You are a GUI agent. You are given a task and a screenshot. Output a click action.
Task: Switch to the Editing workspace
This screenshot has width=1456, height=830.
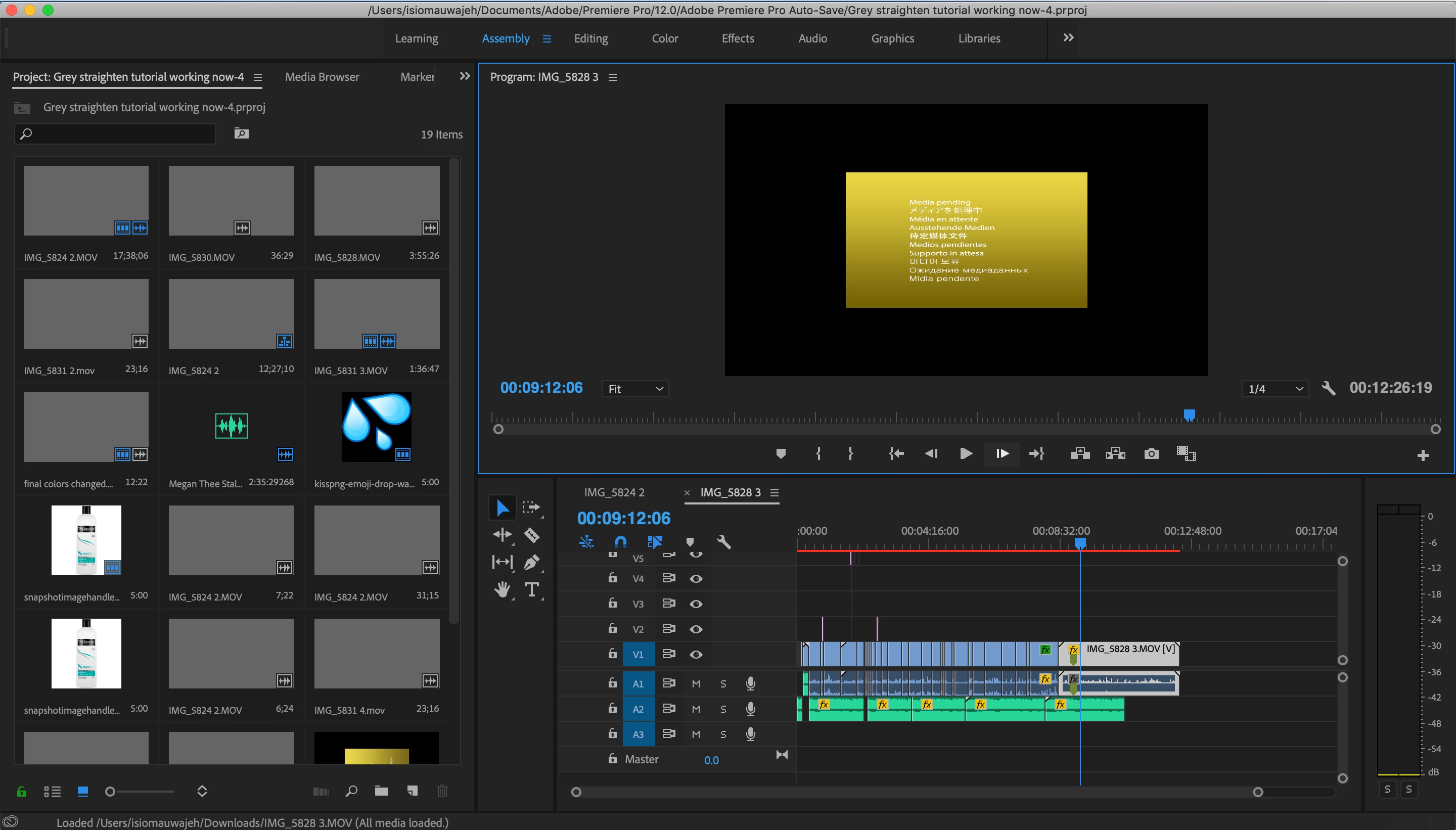(x=590, y=38)
